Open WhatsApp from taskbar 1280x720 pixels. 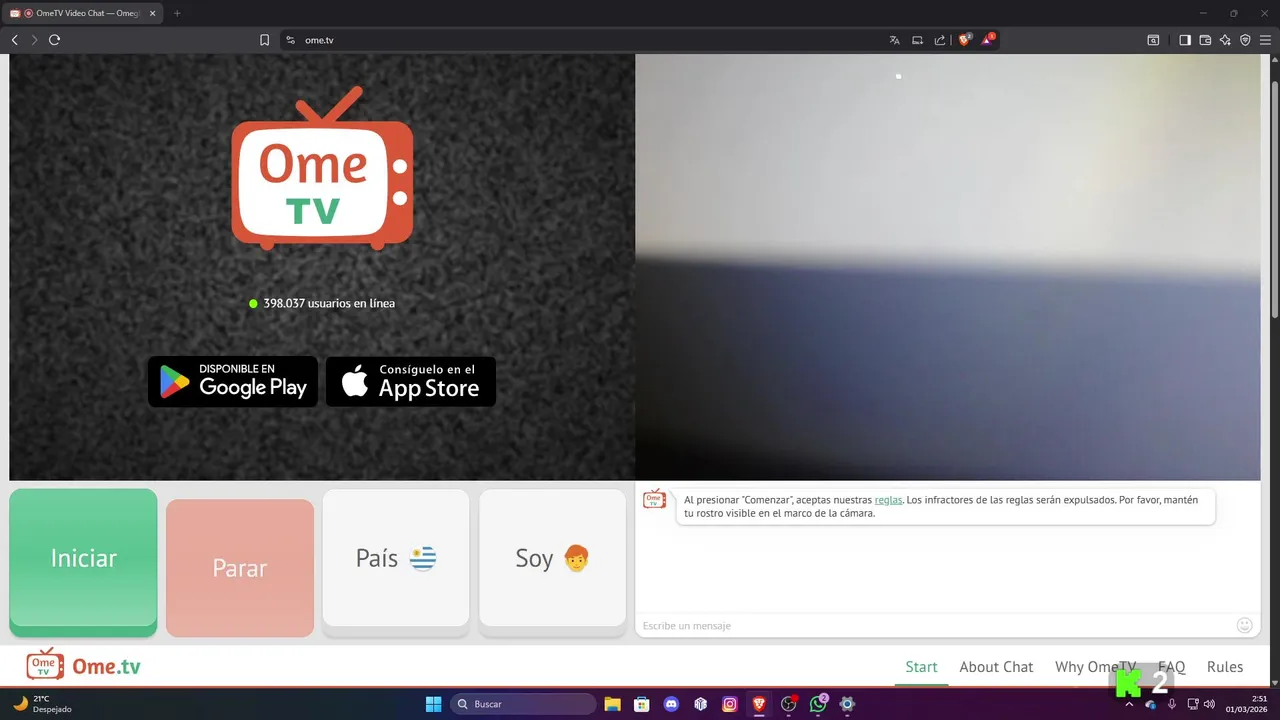coord(818,704)
